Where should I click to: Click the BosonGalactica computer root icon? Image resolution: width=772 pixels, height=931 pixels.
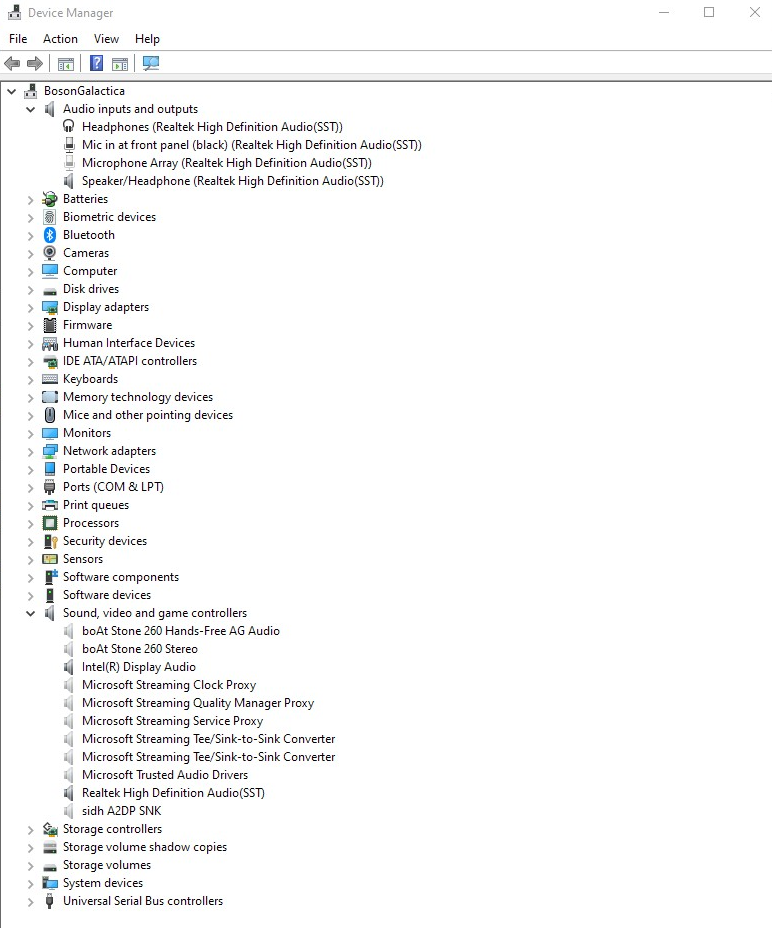click(x=31, y=91)
